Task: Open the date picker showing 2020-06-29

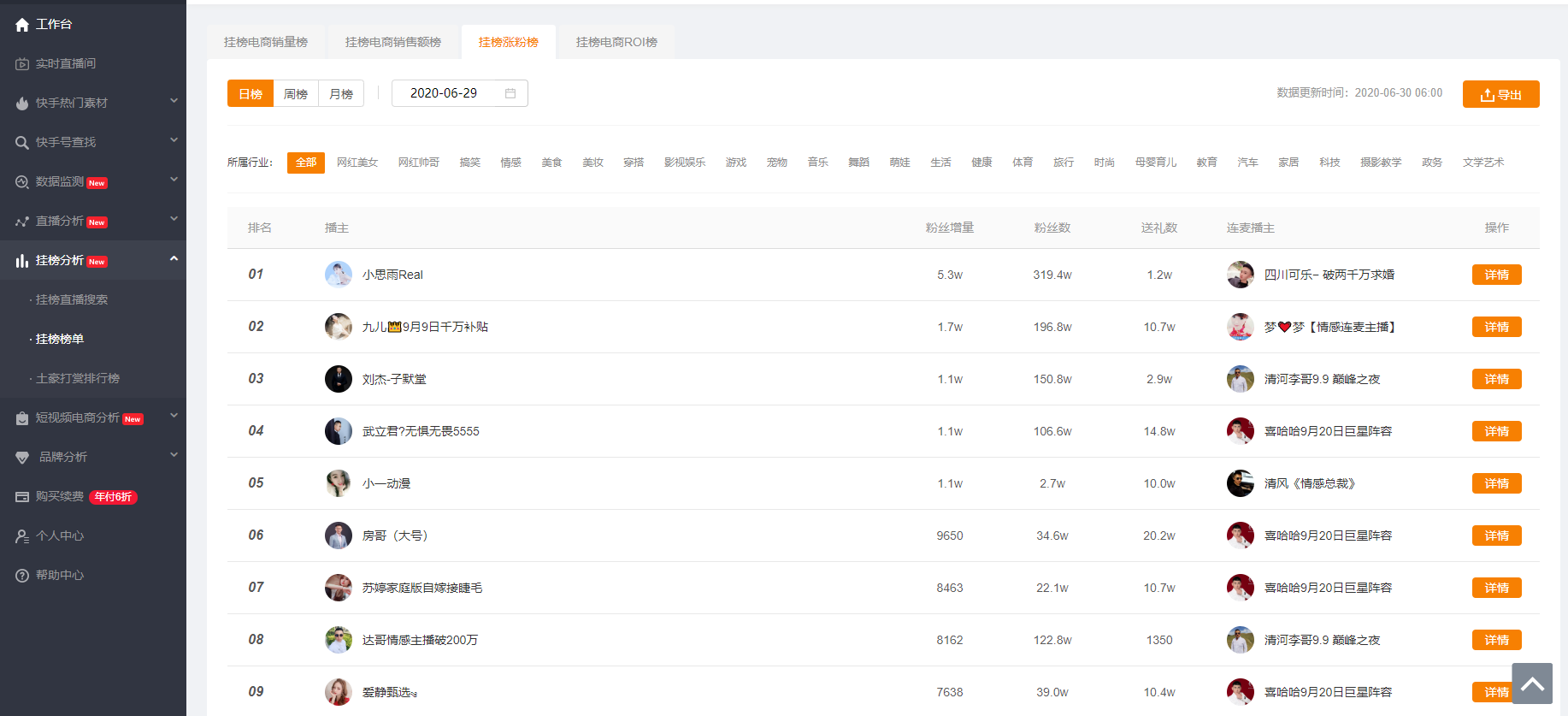Action: coord(459,93)
